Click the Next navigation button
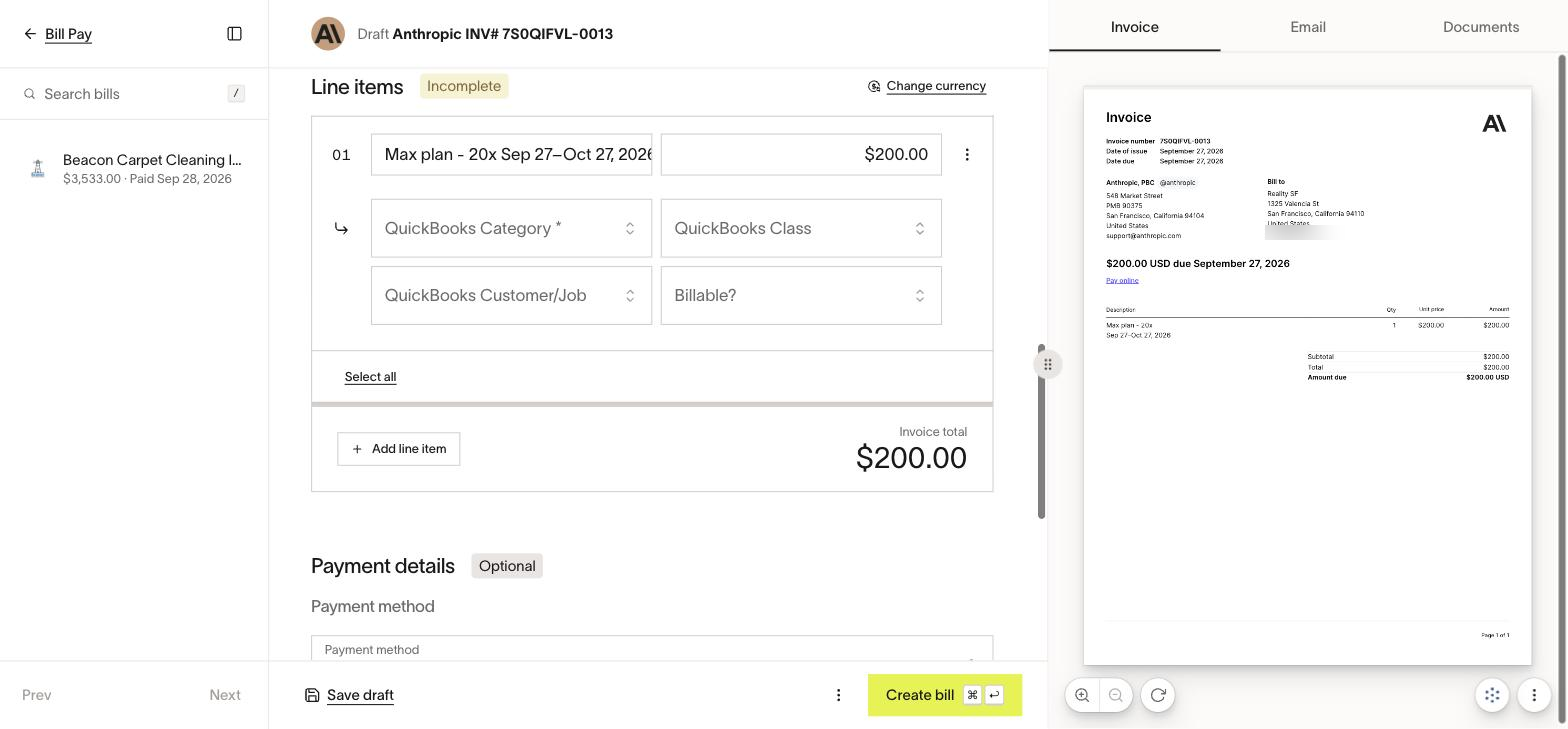 (225, 695)
